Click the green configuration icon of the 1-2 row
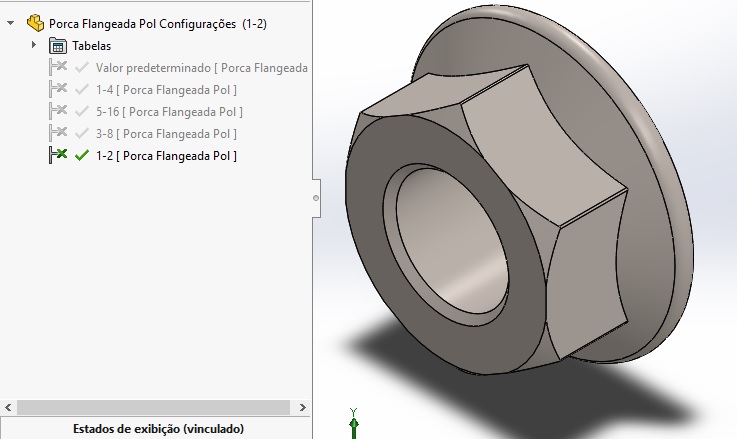The image size is (737, 439). [x=58, y=155]
